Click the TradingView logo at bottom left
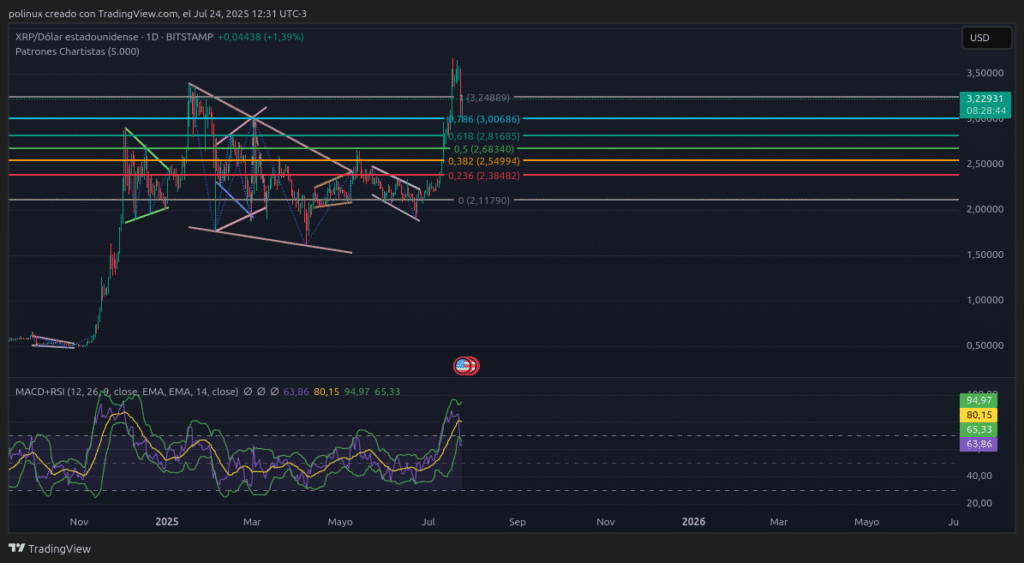Image resolution: width=1024 pixels, height=563 pixels. click(x=49, y=548)
